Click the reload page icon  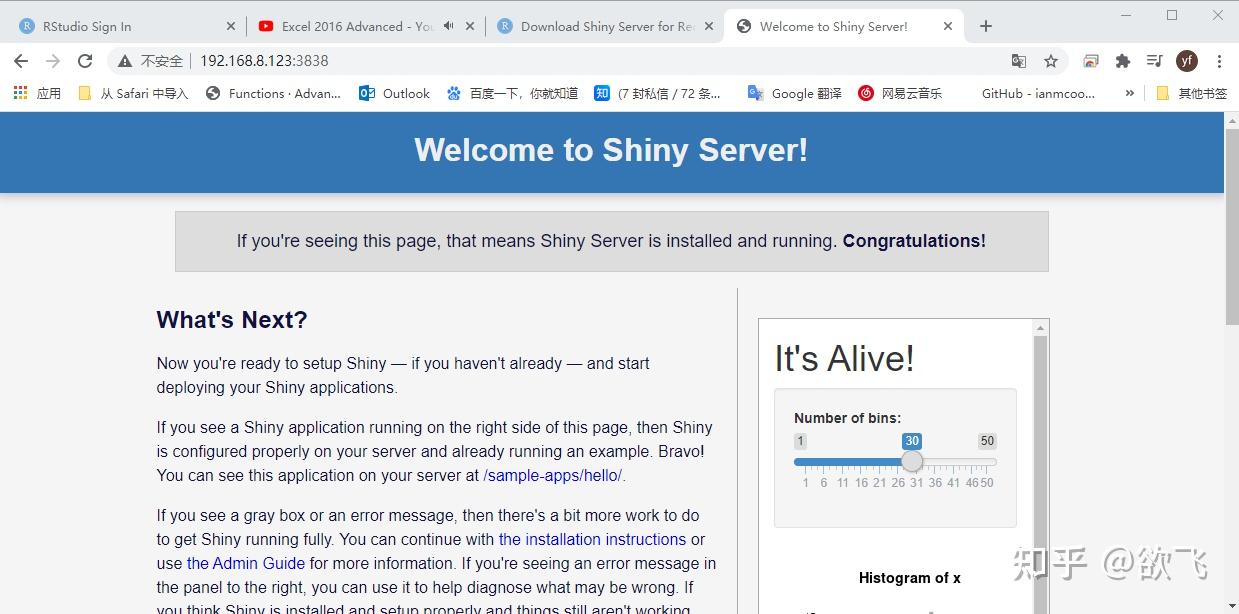point(84,61)
